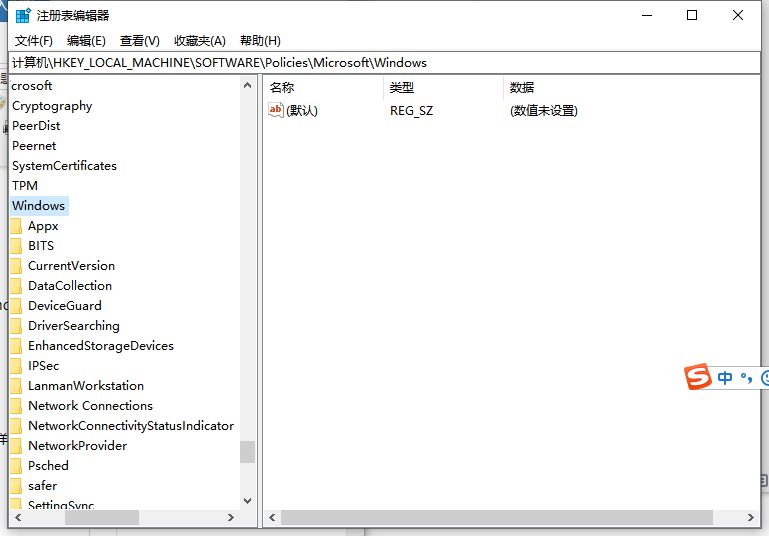This screenshot has width=769, height=536.
Task: Select the DataCollection key
Action: point(70,286)
